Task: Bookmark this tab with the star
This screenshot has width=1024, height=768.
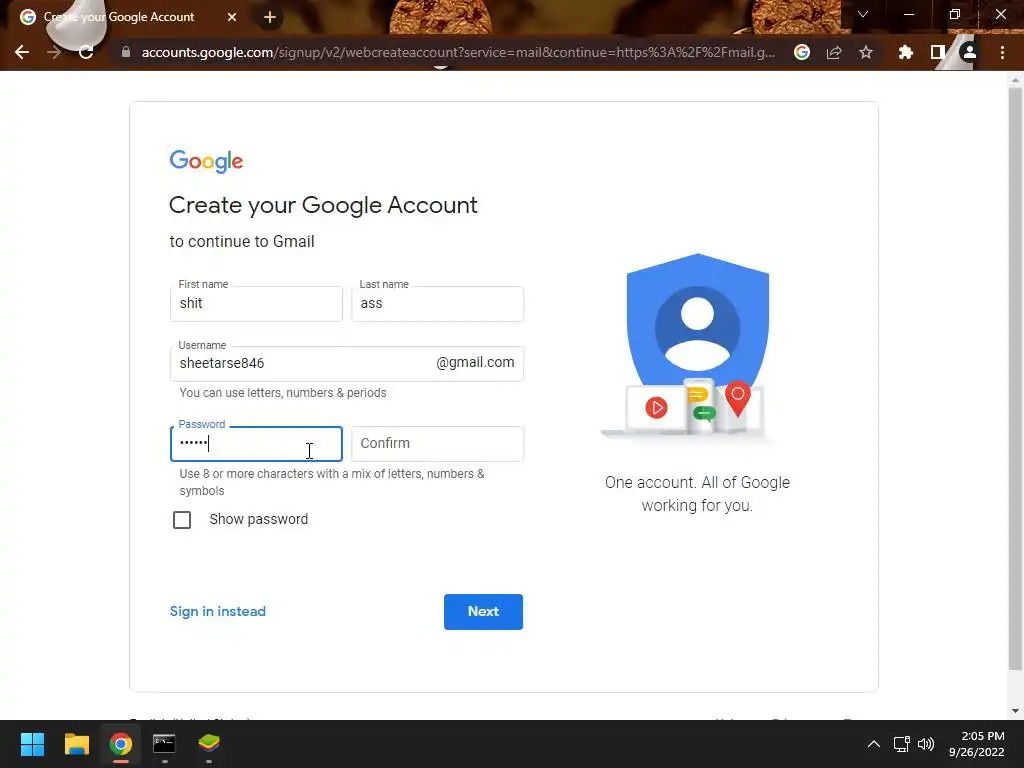Action: pos(866,52)
